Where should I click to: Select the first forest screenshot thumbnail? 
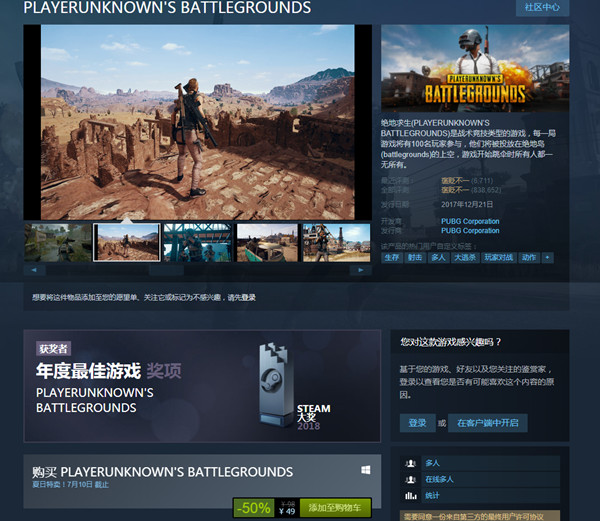click(x=58, y=243)
